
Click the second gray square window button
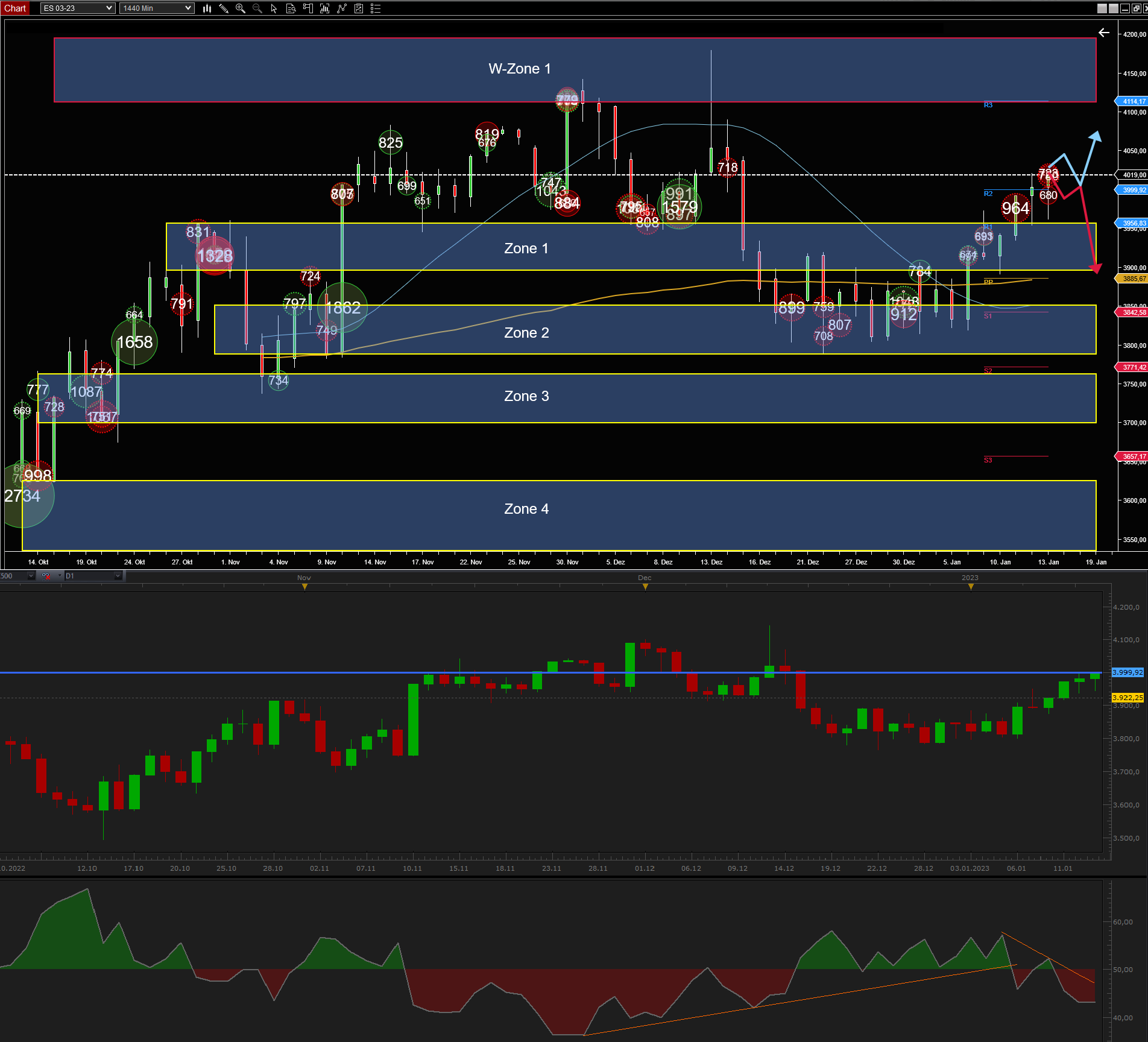(x=1114, y=8)
